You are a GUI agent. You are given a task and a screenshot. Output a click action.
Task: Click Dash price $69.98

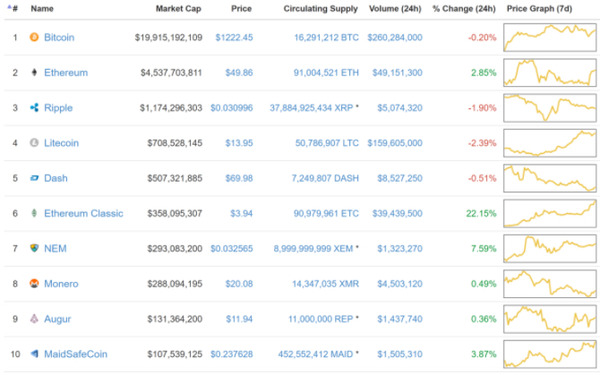point(239,178)
